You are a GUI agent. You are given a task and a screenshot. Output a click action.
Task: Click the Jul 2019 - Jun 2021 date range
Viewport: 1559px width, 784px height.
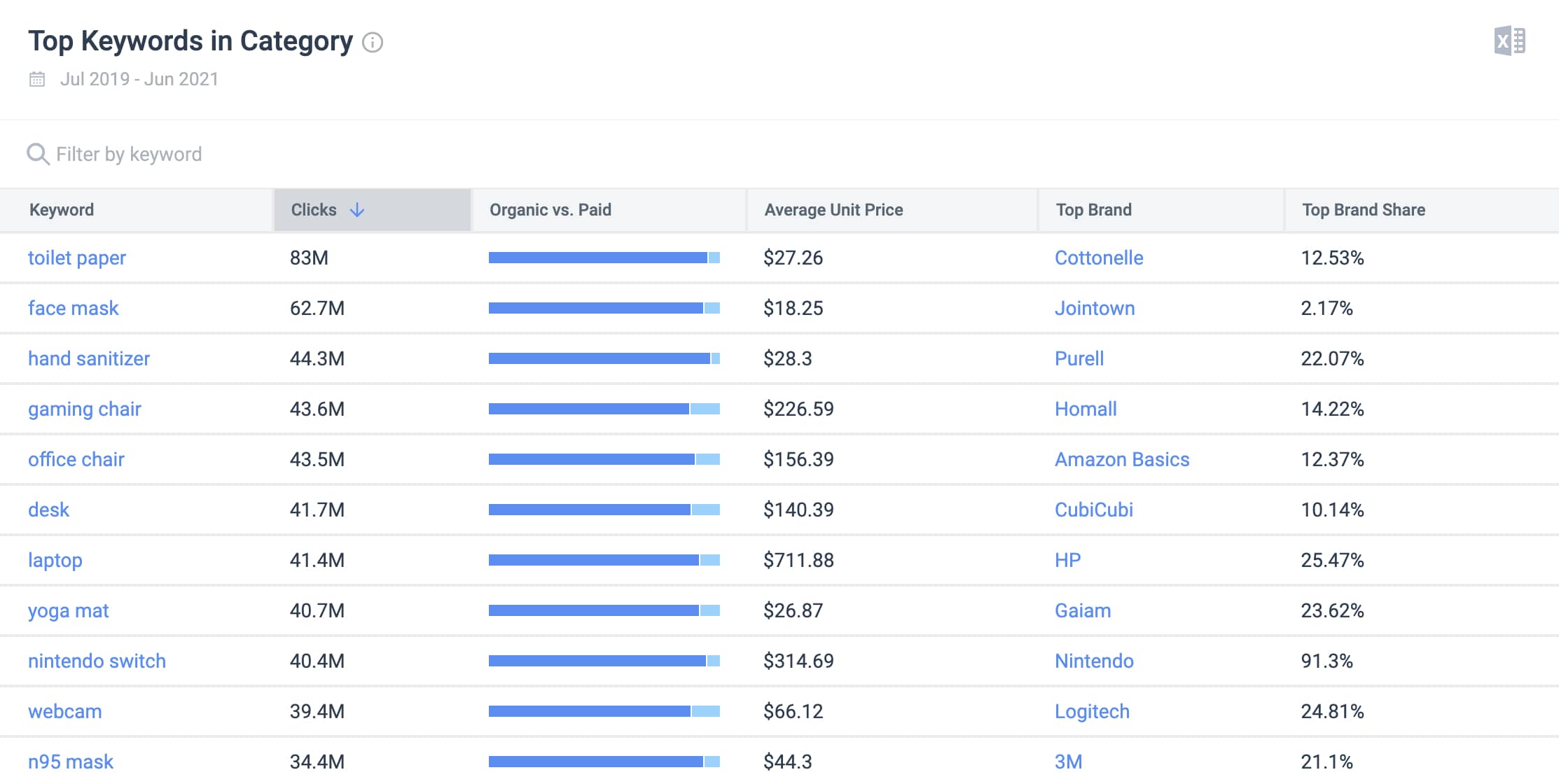point(139,79)
